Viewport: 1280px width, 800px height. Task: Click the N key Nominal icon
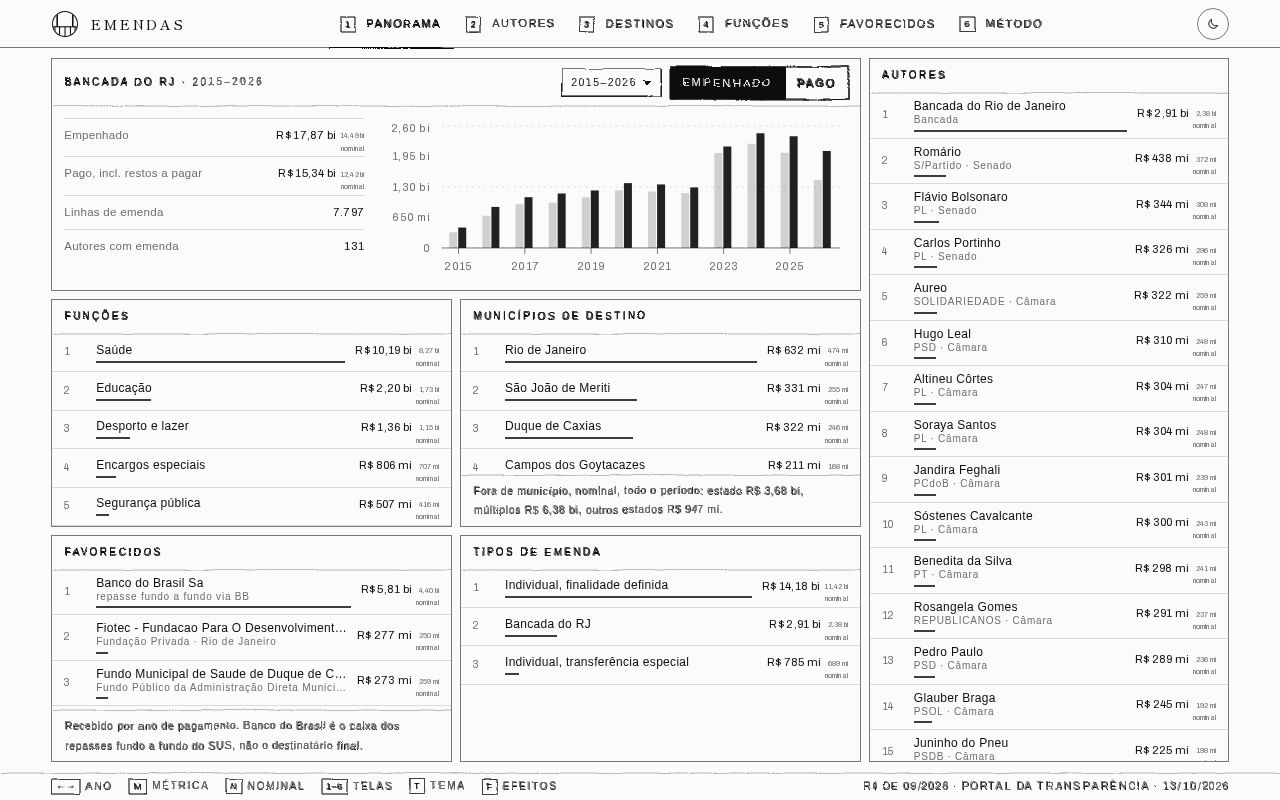click(233, 786)
